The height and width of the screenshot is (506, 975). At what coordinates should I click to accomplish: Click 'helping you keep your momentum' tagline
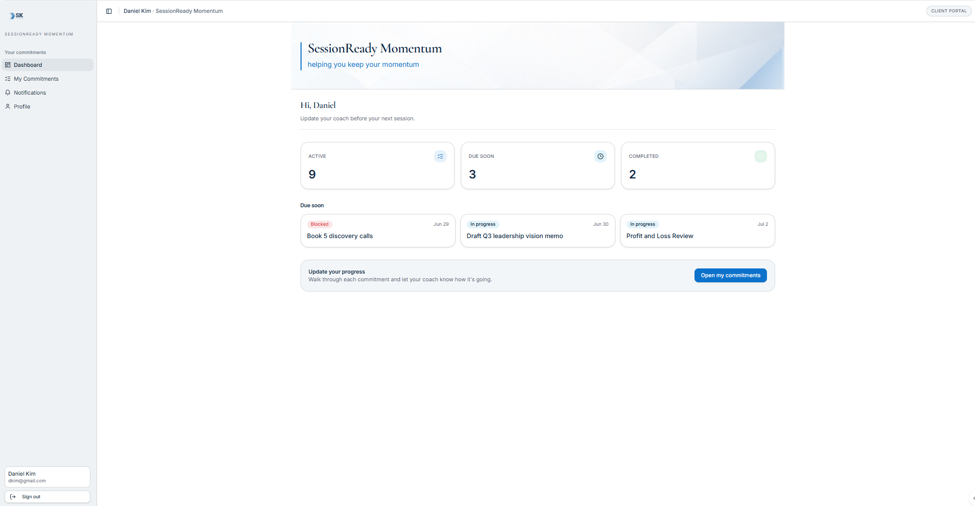[x=363, y=65]
